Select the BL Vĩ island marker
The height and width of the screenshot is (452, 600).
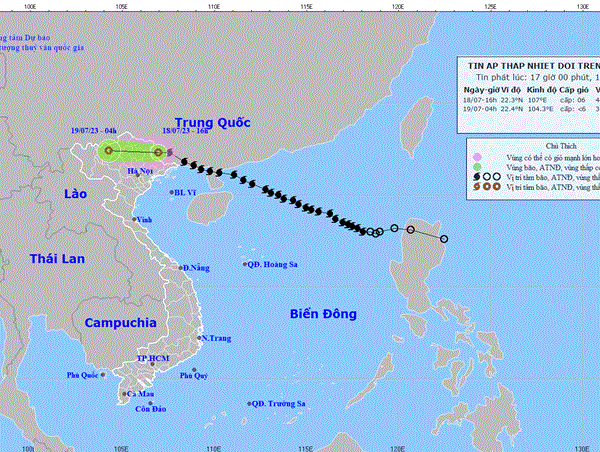pyautogui.click(x=166, y=192)
